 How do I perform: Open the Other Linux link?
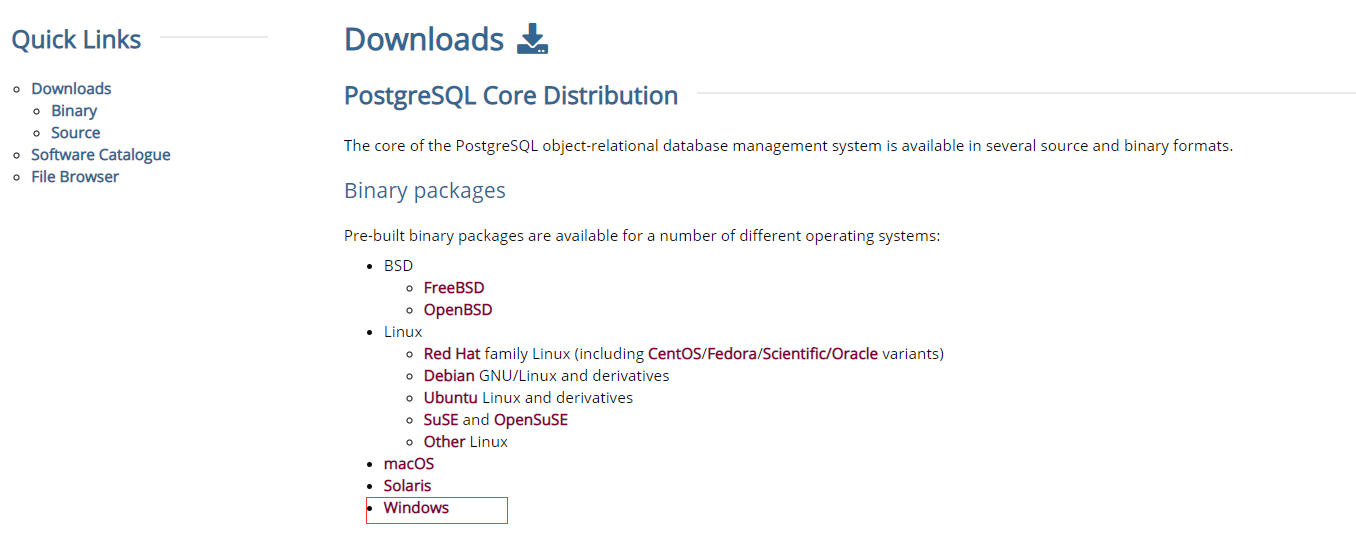[444, 442]
